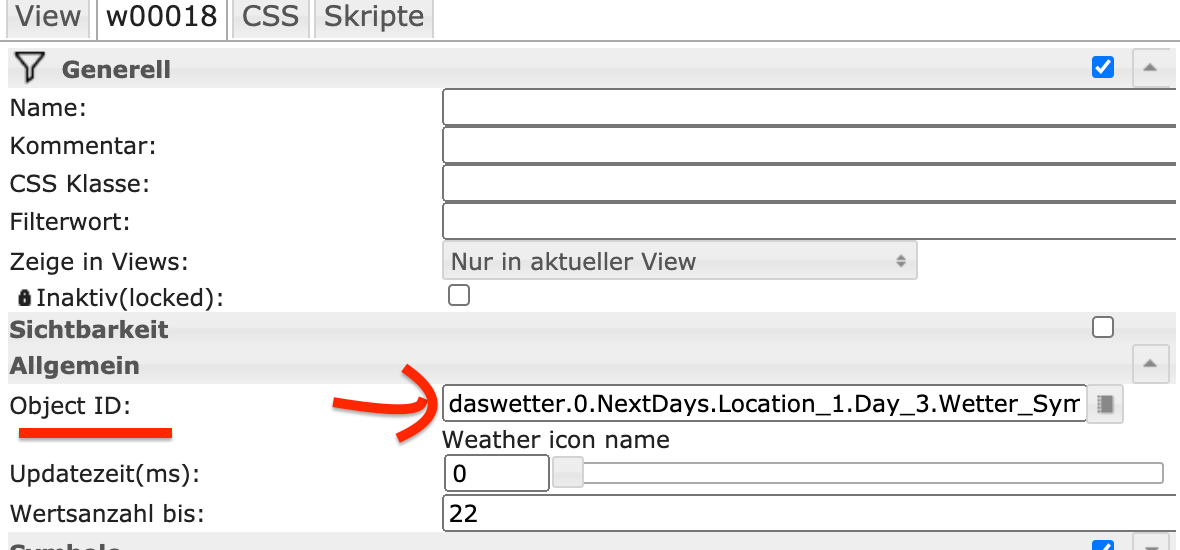Image resolution: width=1180 pixels, height=550 pixels.
Task: Open the CSS tab
Action: tap(271, 17)
